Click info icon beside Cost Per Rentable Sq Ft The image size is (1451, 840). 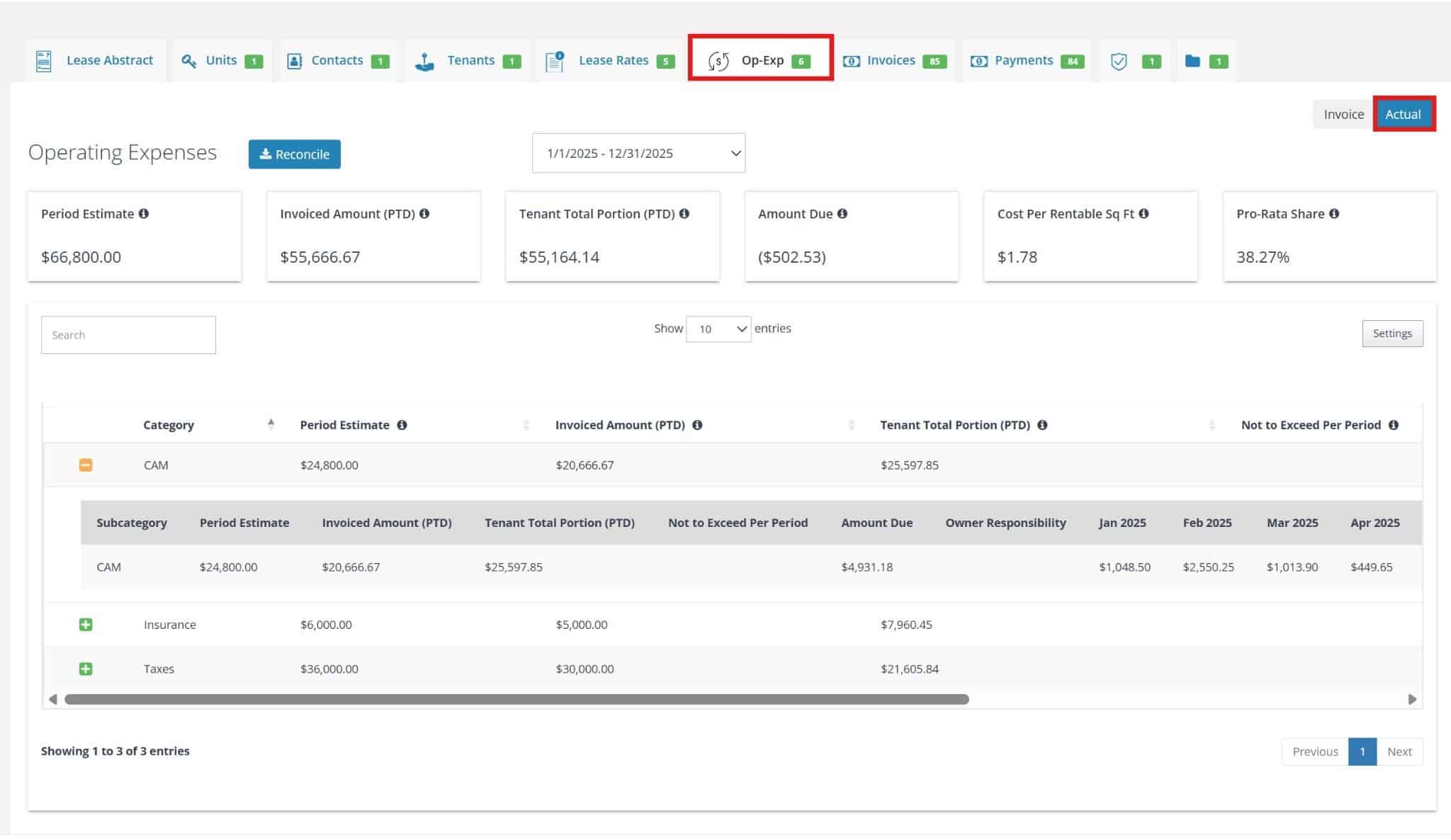click(x=1144, y=214)
